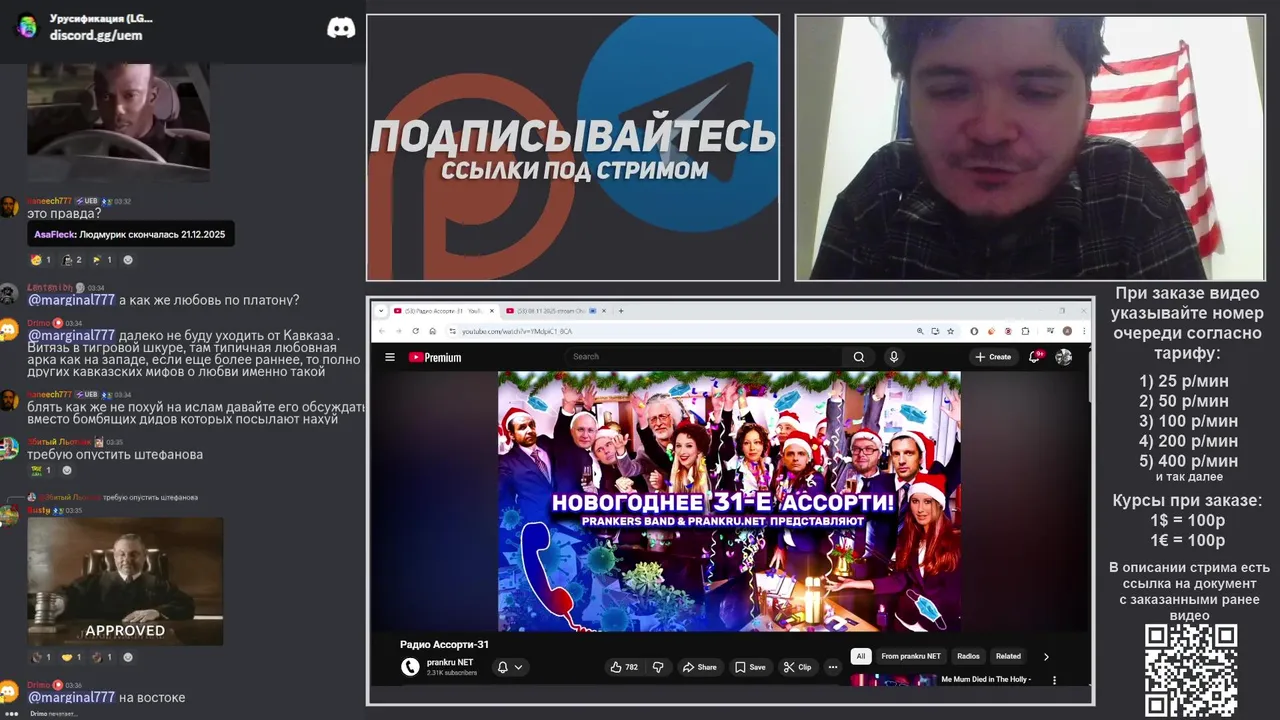This screenshot has height=720, width=1280.
Task: Open the browser extensions puzzle icon
Action: pos(1025,331)
